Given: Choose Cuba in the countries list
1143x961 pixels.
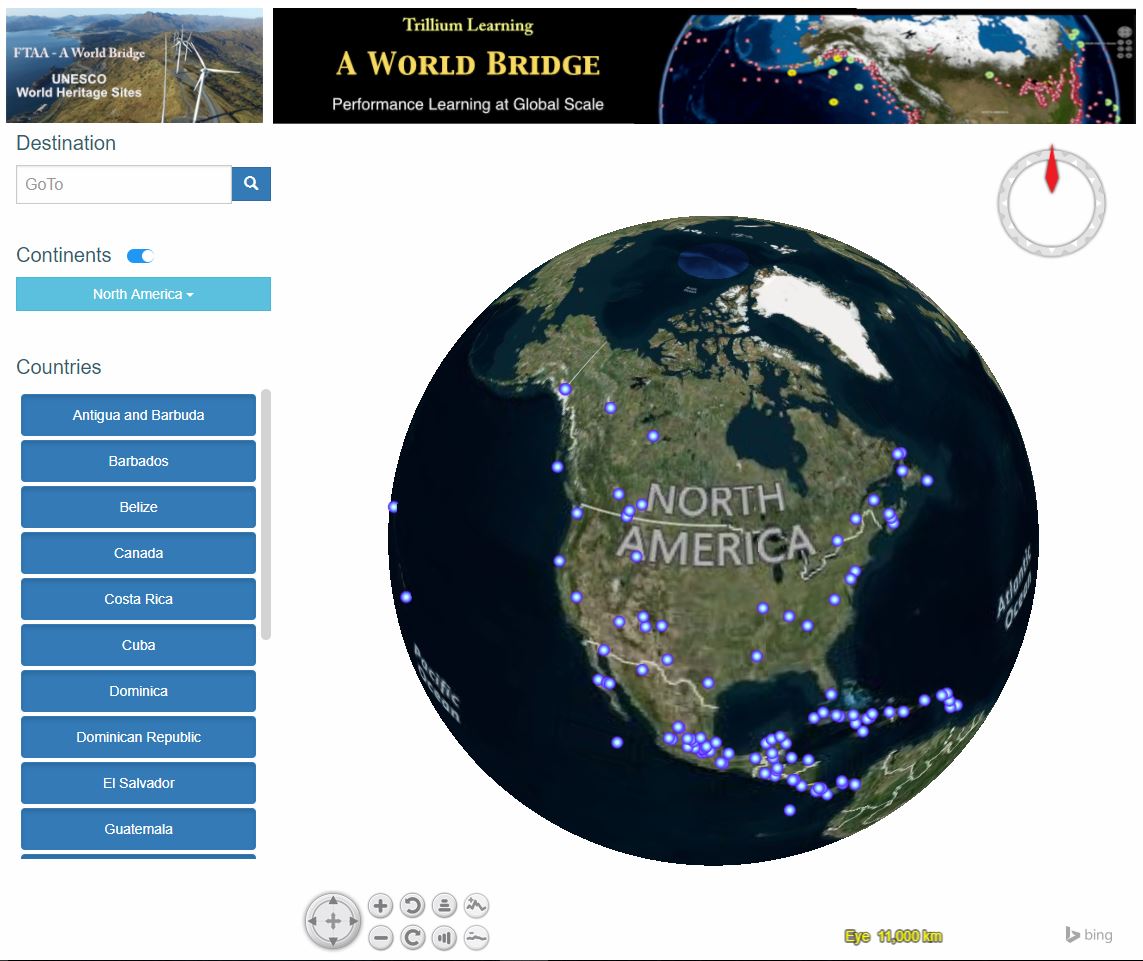Looking at the screenshot, I should tap(138, 645).
